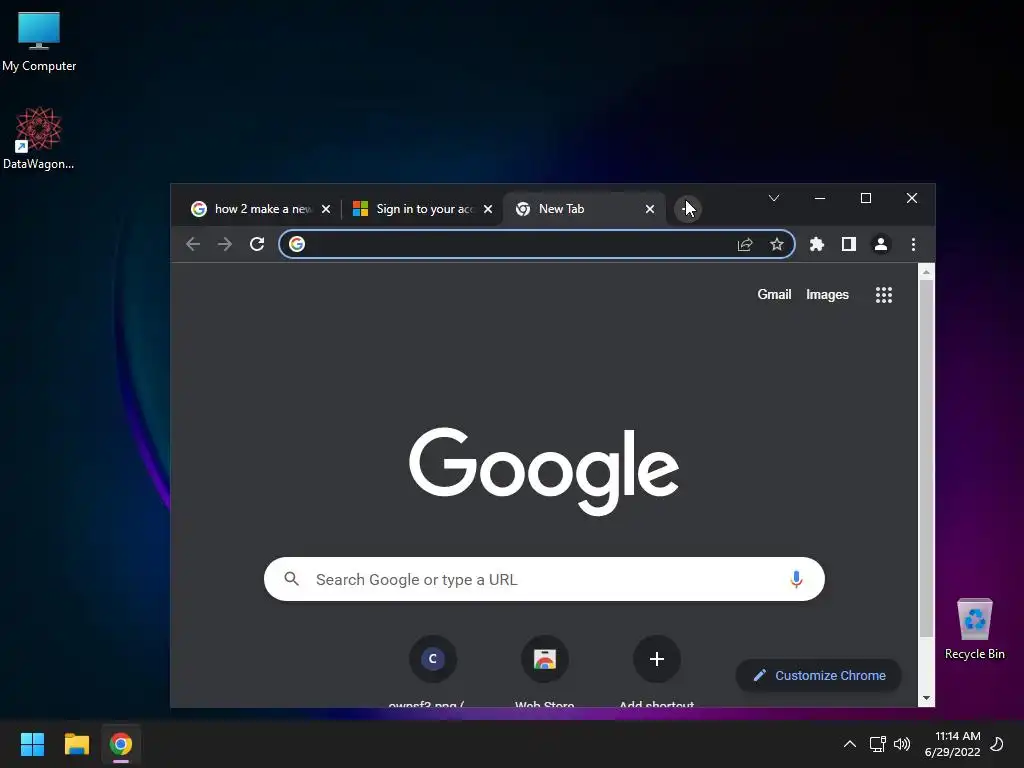Open the Extensions puzzle icon
This screenshot has width=1024, height=768.
click(x=816, y=244)
